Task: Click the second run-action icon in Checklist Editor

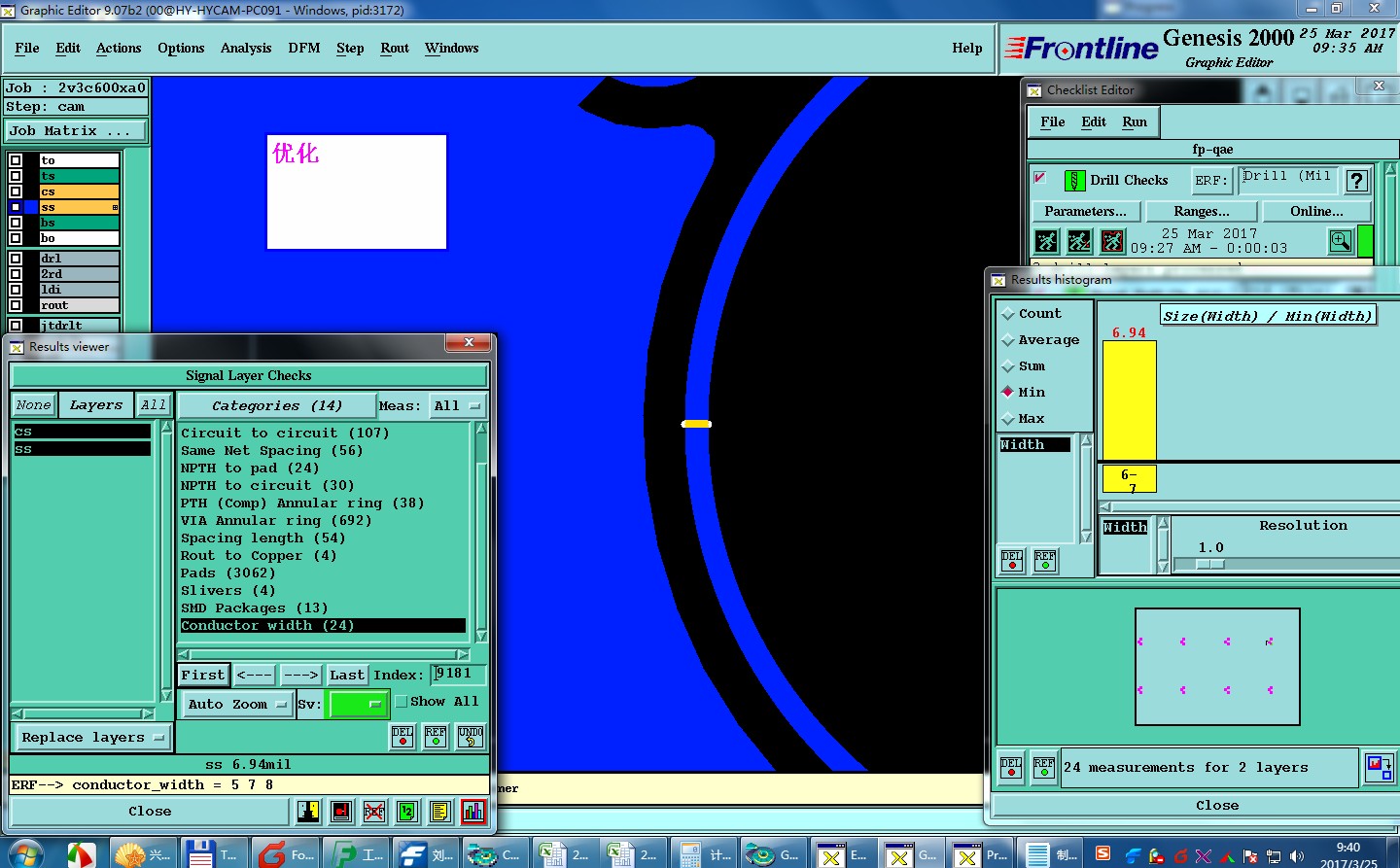Action: pyautogui.click(x=1079, y=241)
